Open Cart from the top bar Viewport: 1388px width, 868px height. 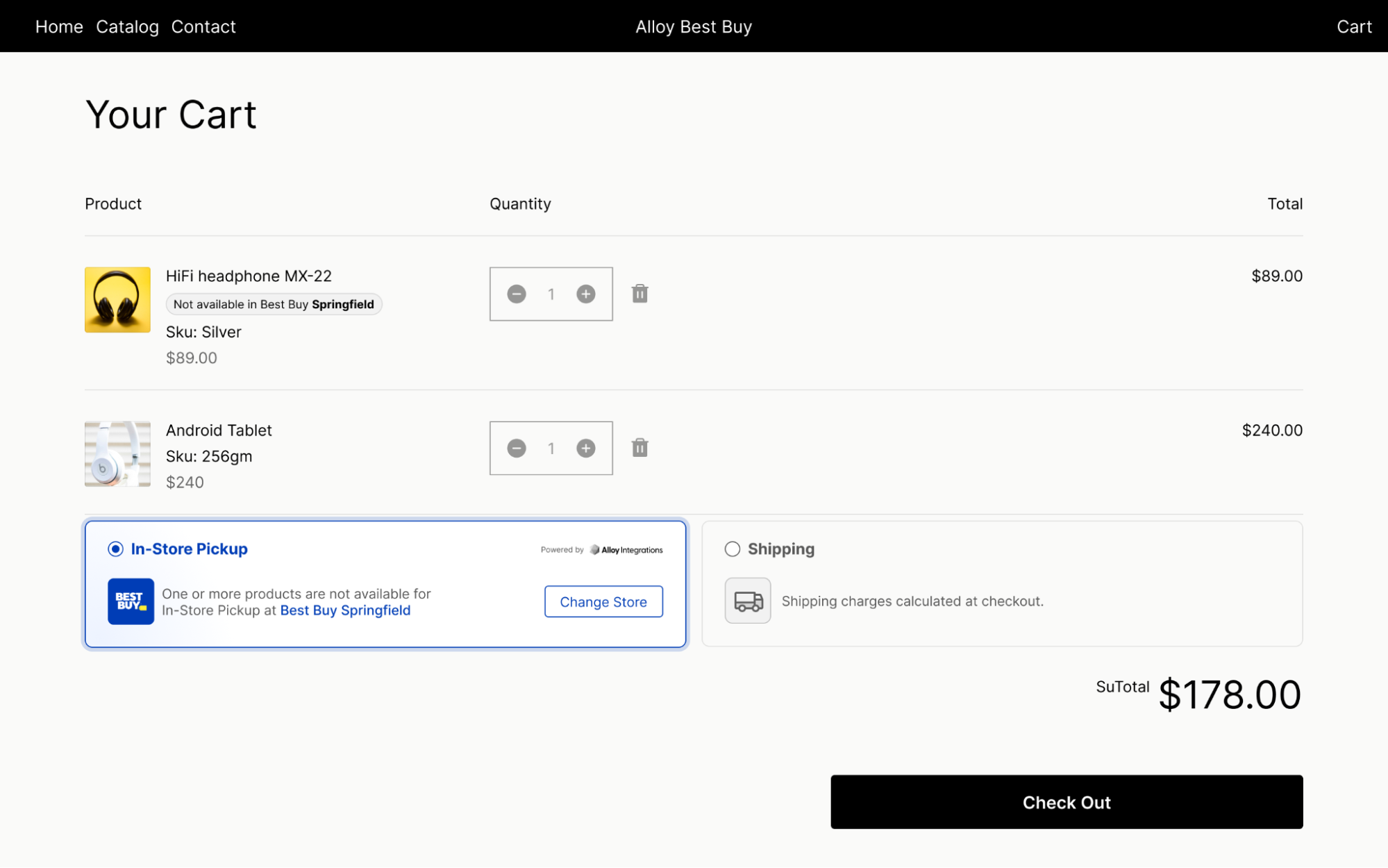(x=1354, y=26)
